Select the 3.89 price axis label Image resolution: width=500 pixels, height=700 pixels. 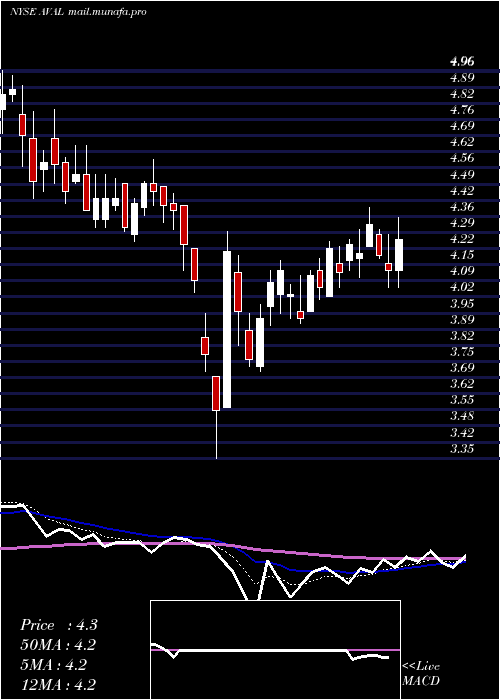(462, 320)
